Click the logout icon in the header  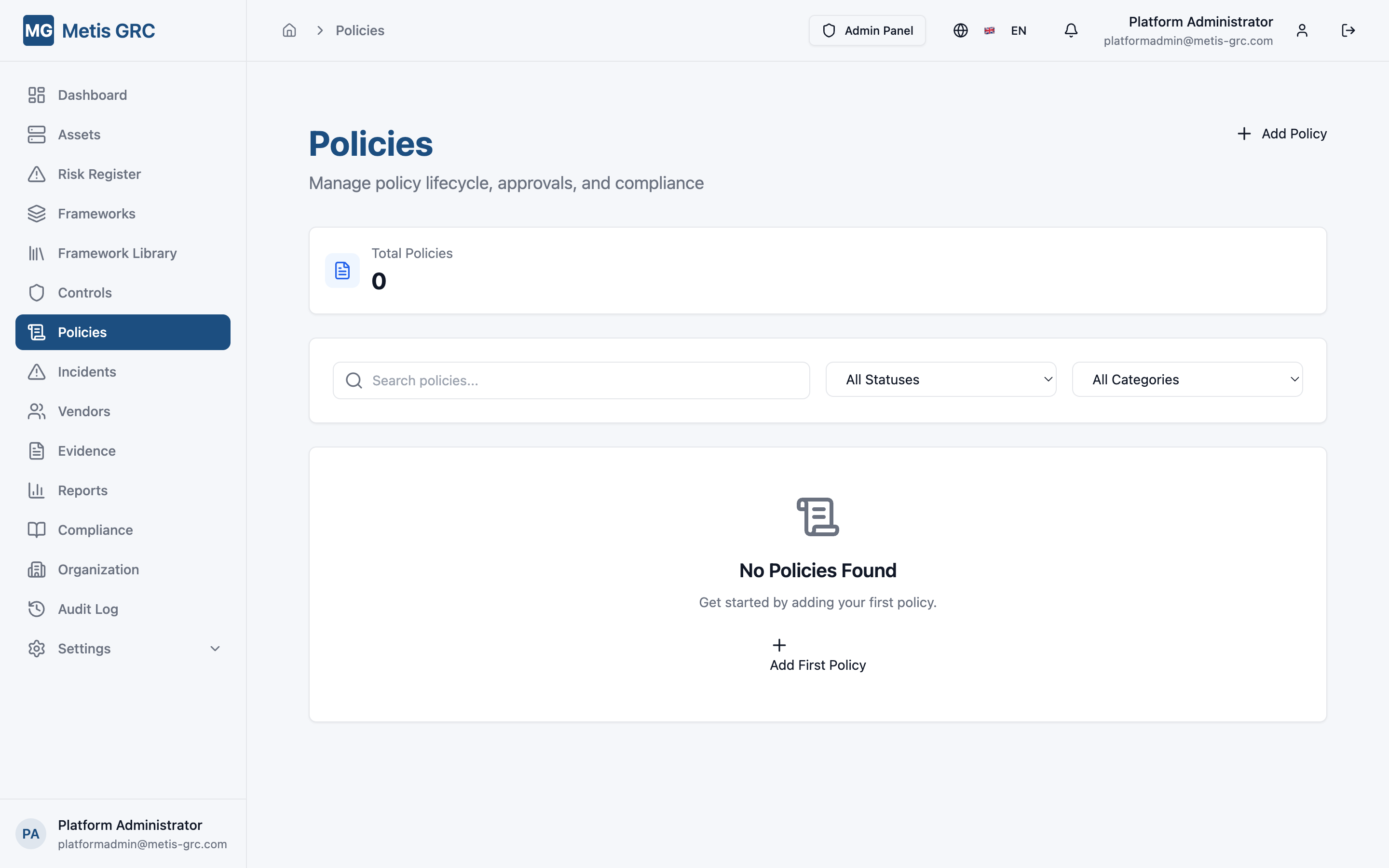click(1348, 30)
